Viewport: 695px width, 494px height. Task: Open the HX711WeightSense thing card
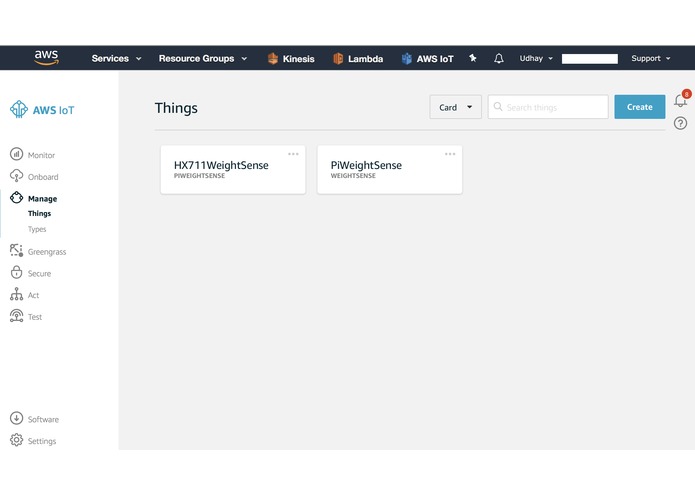click(233, 169)
